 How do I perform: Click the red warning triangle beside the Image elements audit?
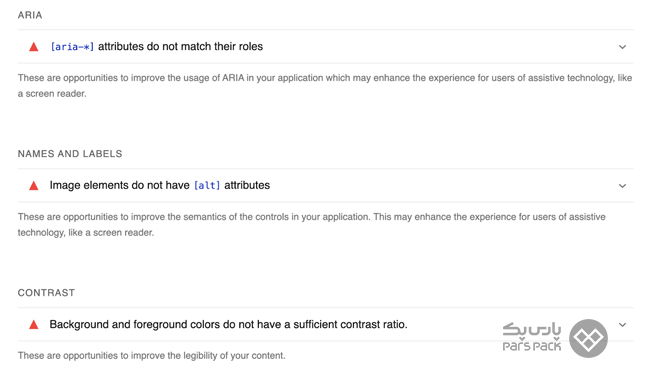[x=34, y=186]
